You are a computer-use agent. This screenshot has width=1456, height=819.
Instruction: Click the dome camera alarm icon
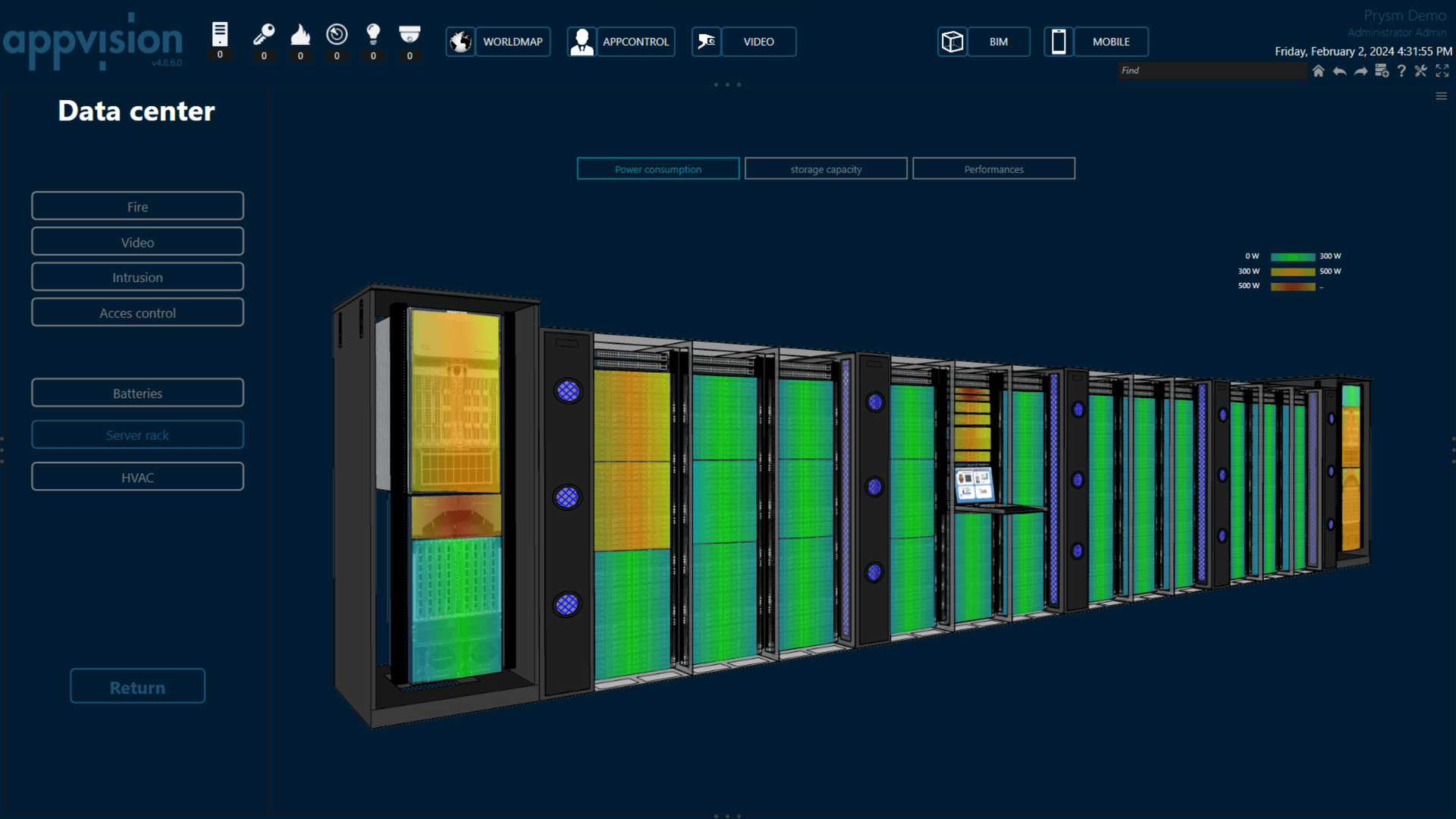click(x=409, y=34)
